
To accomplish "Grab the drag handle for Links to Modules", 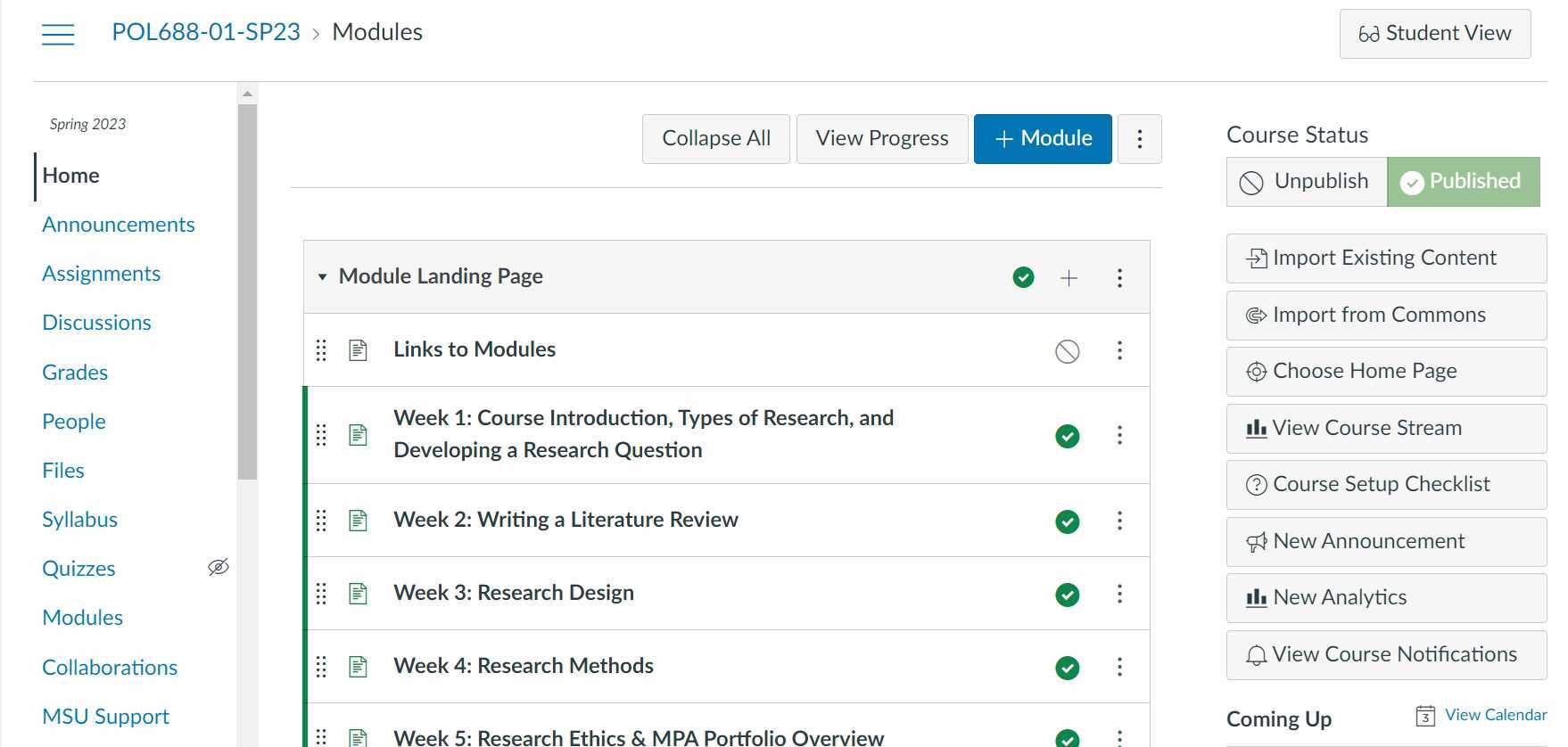I will coord(321,350).
